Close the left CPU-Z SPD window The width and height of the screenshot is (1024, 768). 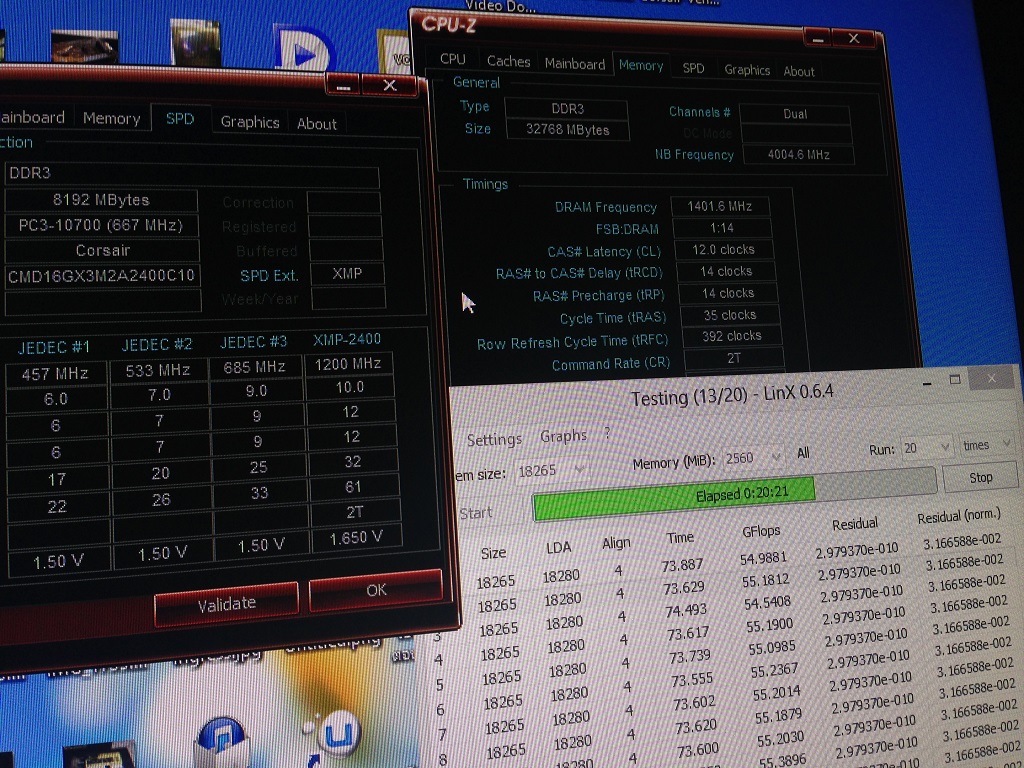click(x=390, y=86)
